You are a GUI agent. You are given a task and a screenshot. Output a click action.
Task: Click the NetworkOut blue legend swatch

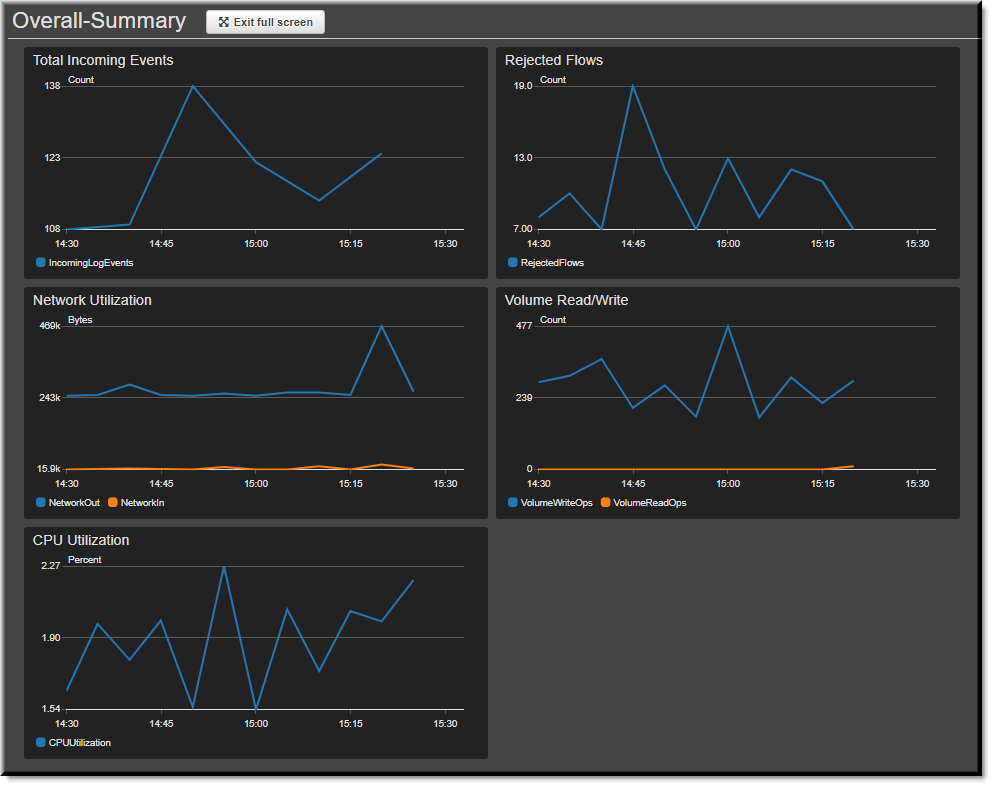coord(41,502)
